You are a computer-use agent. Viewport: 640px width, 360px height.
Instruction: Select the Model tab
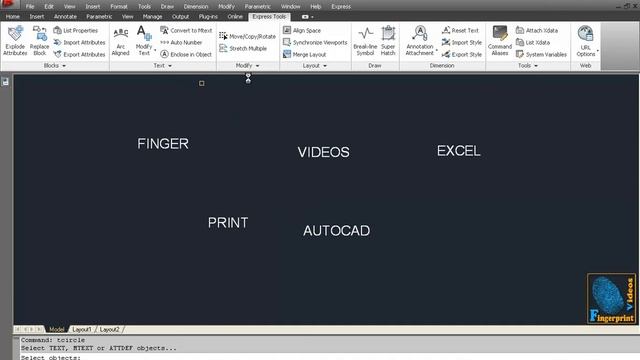[x=56, y=329]
